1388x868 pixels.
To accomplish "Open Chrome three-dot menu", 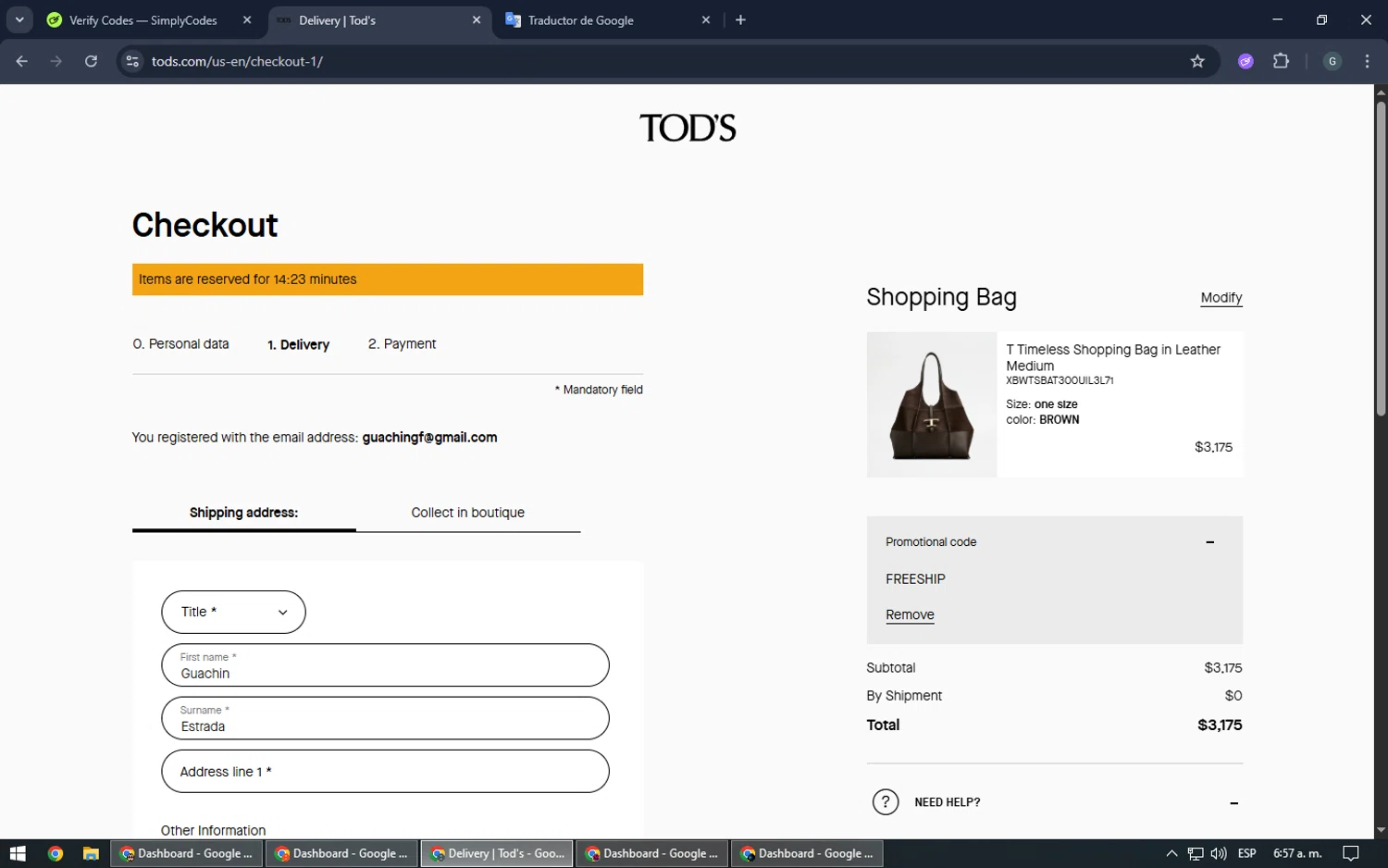I will pyautogui.click(x=1367, y=61).
